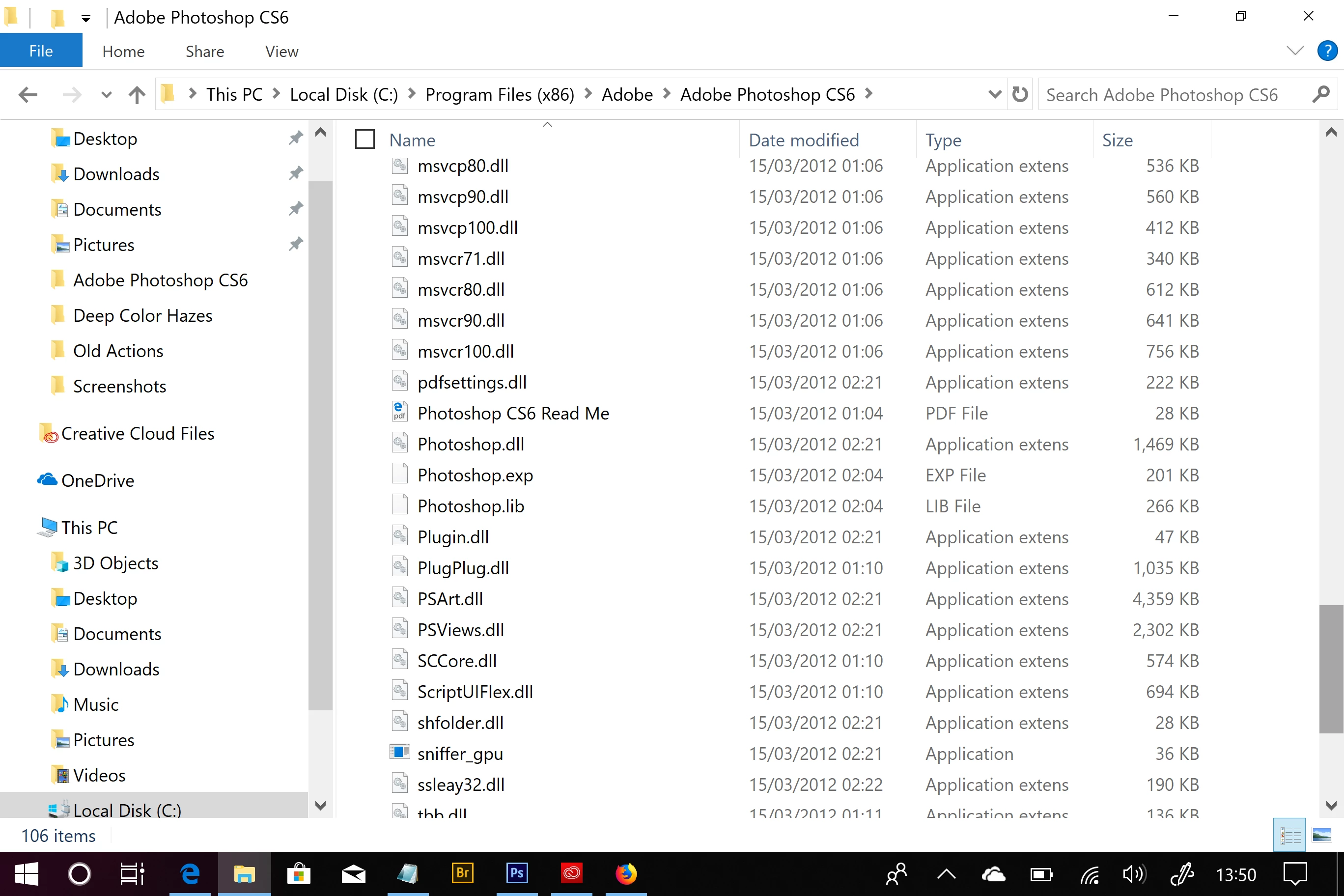Refresh the current folder view
Image resolution: width=1344 pixels, height=896 pixels.
point(1019,94)
